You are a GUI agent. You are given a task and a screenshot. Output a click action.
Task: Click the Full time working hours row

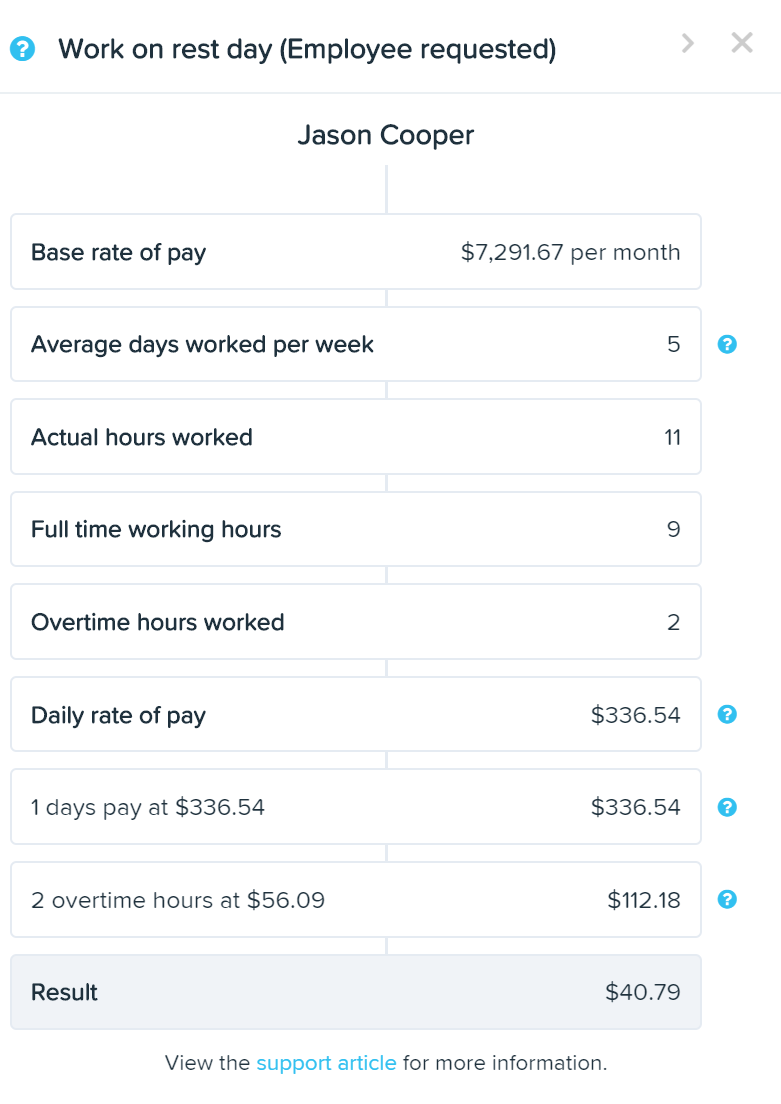click(x=356, y=529)
